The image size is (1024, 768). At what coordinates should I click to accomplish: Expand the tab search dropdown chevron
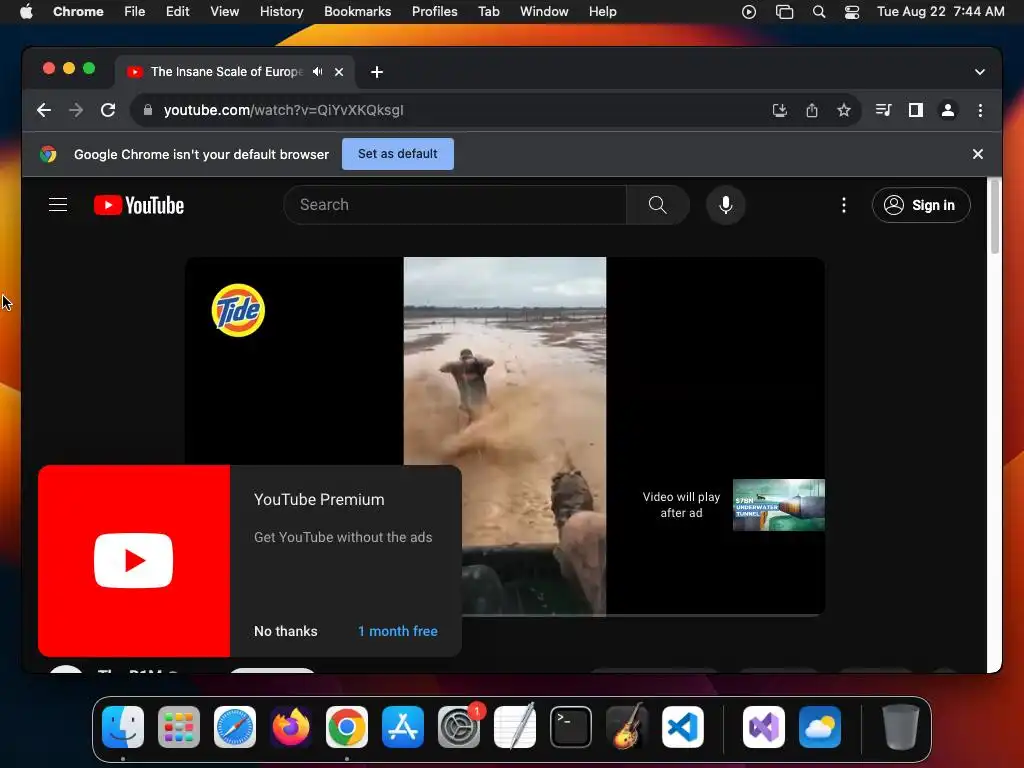(980, 72)
